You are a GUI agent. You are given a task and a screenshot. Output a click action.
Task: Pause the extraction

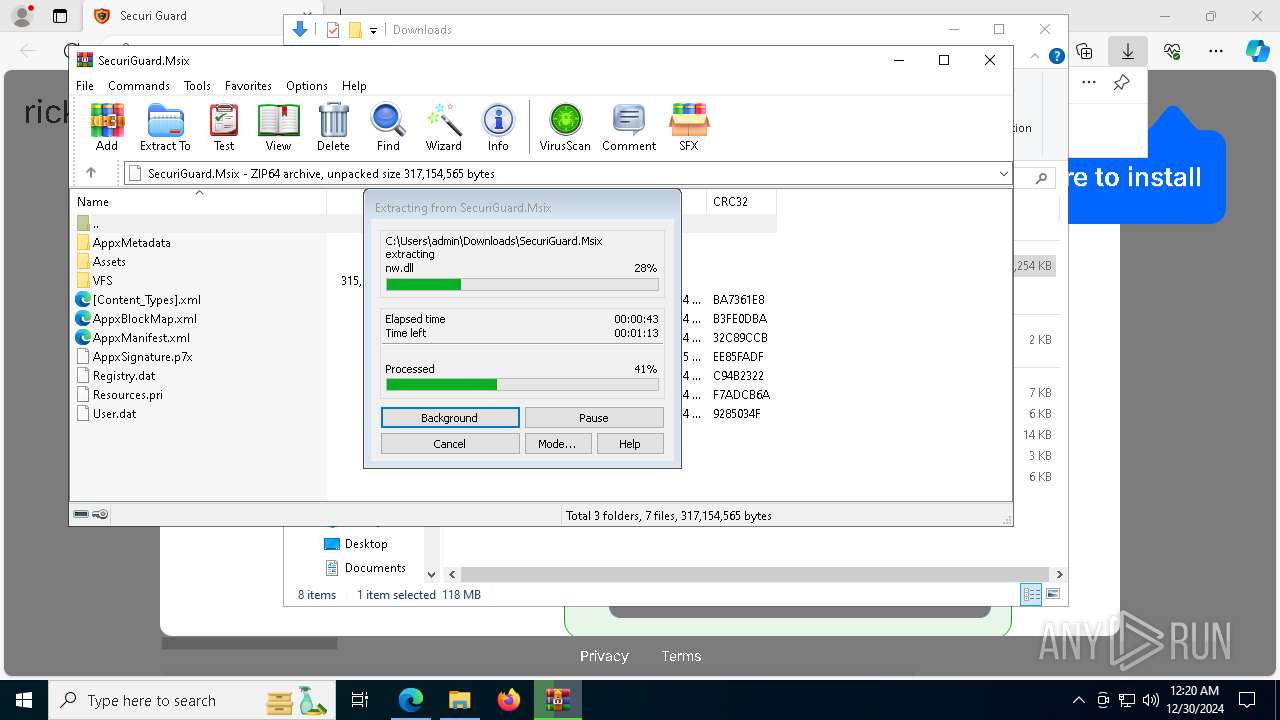pyautogui.click(x=594, y=418)
